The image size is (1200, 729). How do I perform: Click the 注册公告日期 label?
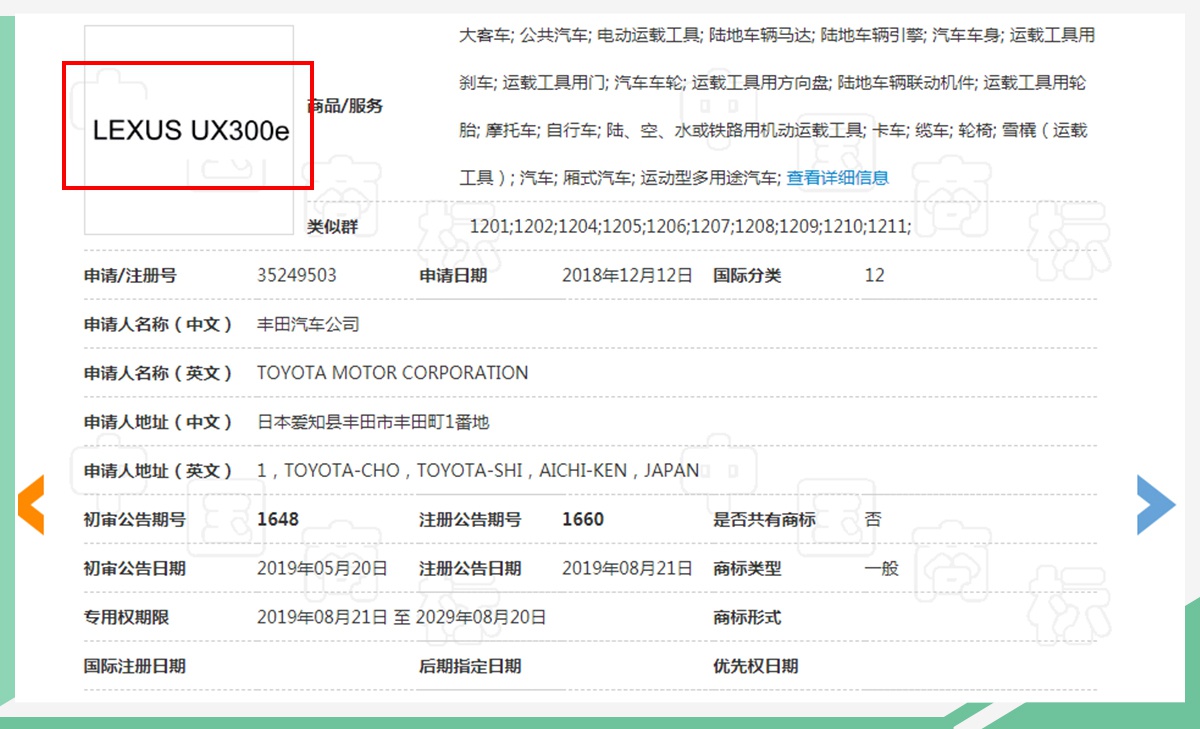pyautogui.click(x=470, y=568)
